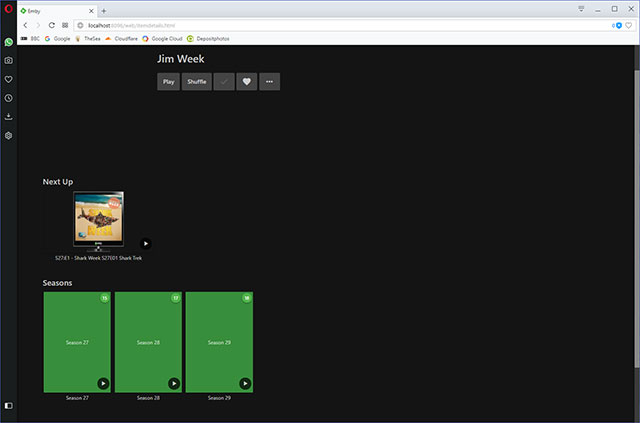Open TheSea bookmark
Image resolution: width=640 pixels, height=423 pixels.
pos(88,38)
